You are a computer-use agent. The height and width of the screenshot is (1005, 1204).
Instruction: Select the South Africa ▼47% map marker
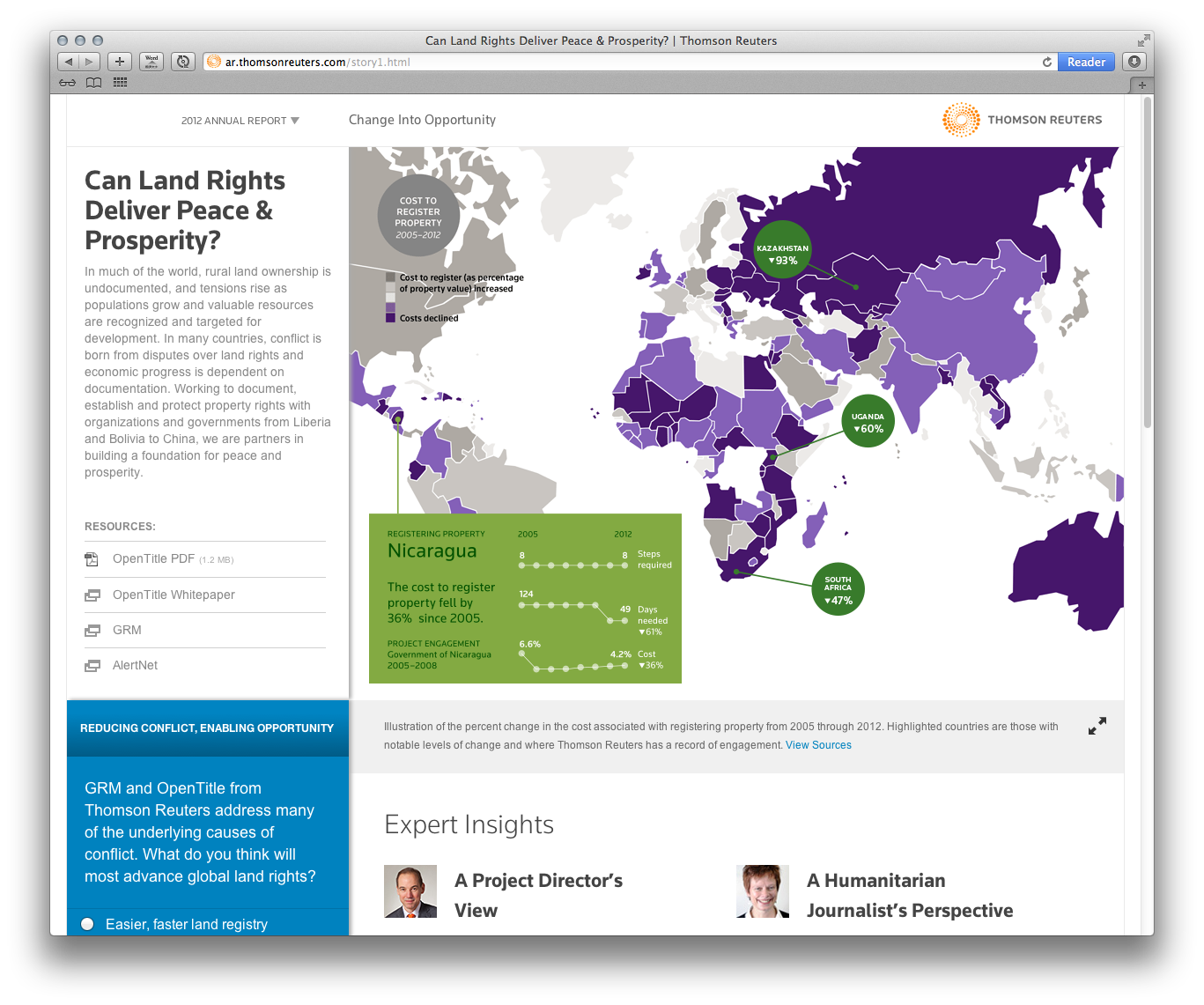(x=838, y=588)
